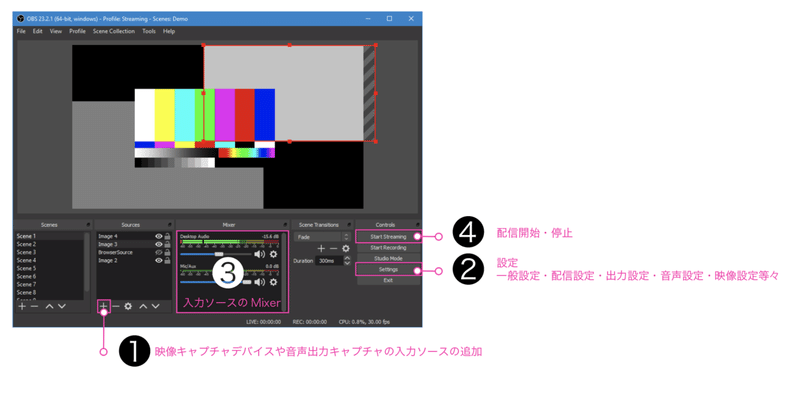Remove selected scene with minus icon
The image size is (800, 401).
tap(34, 306)
